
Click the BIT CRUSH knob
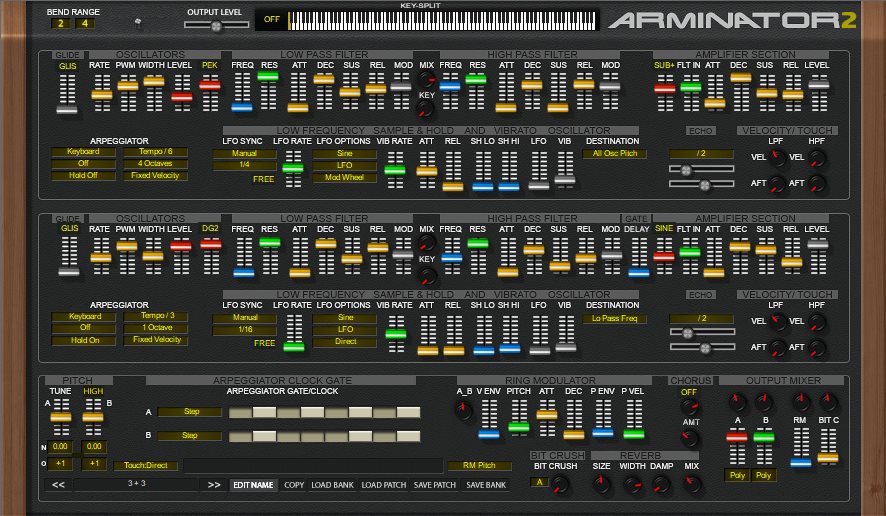tap(560, 484)
